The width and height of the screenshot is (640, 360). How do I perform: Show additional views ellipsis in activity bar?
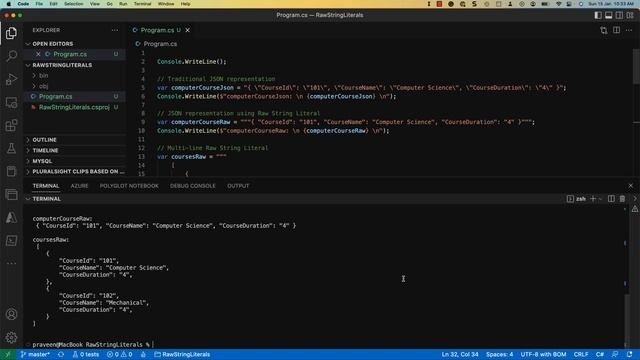click(x=11, y=263)
